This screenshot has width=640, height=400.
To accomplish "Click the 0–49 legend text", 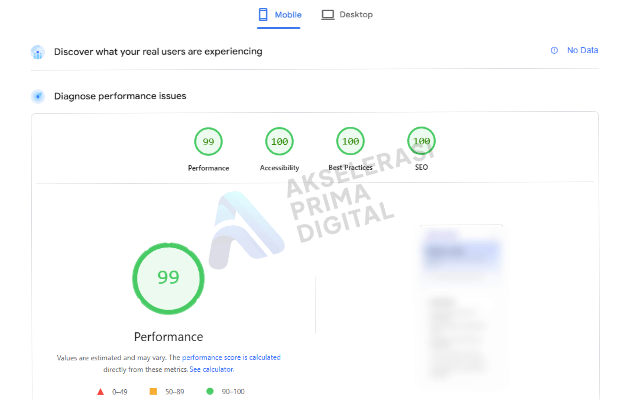I will tap(120, 392).
